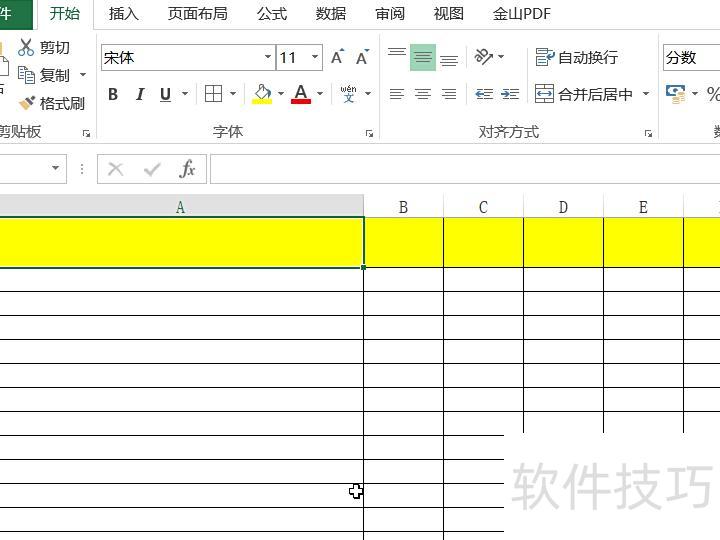720x540 pixels.
Task: Click the wén phonetic guide icon
Action: [x=349, y=94]
